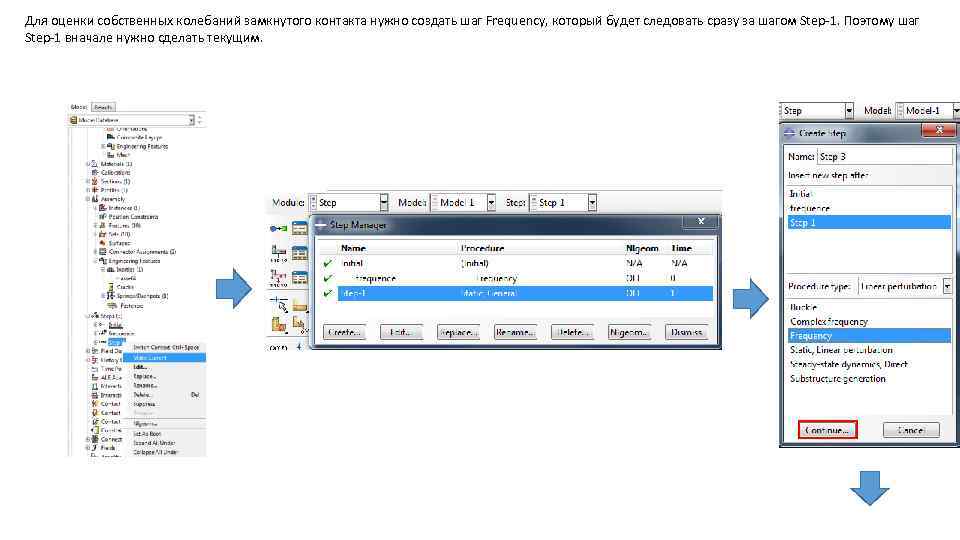Click Create Field Output icon in the toolbox

point(279,253)
